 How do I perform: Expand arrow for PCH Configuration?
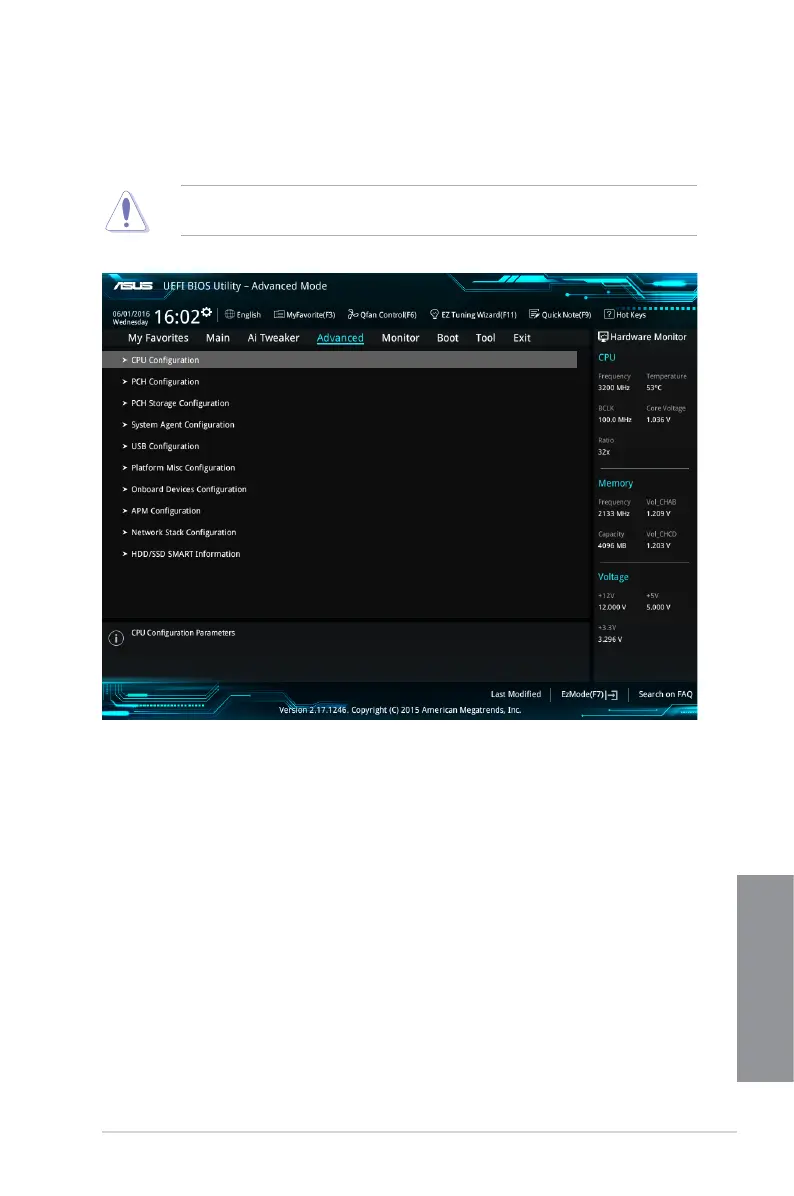[125, 381]
